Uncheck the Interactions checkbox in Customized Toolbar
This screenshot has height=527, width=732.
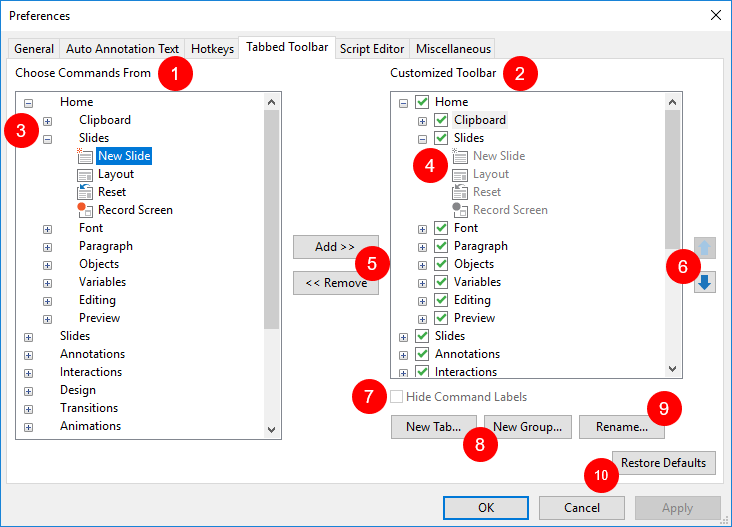point(422,372)
